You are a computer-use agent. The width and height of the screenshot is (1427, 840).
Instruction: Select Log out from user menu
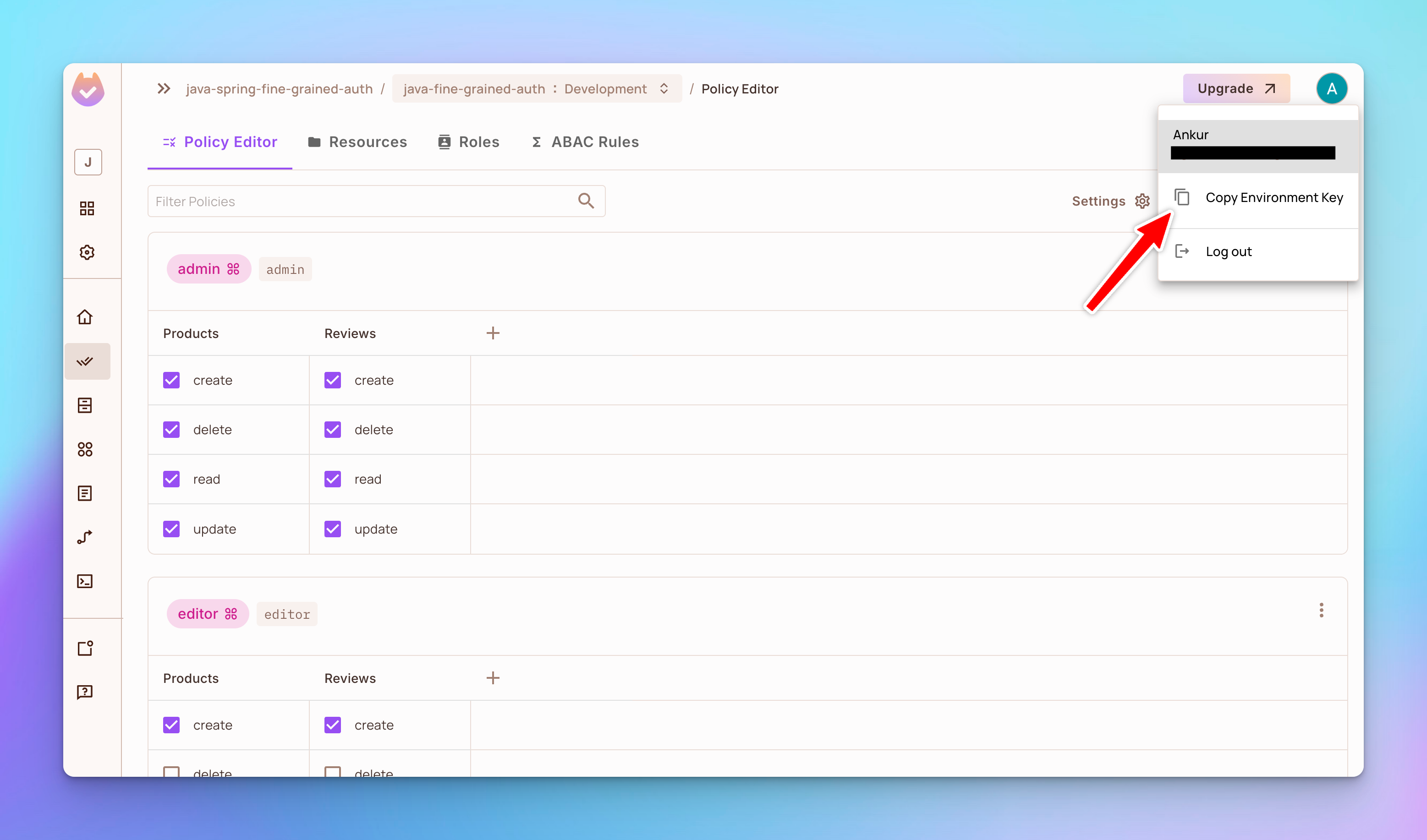(x=1230, y=251)
